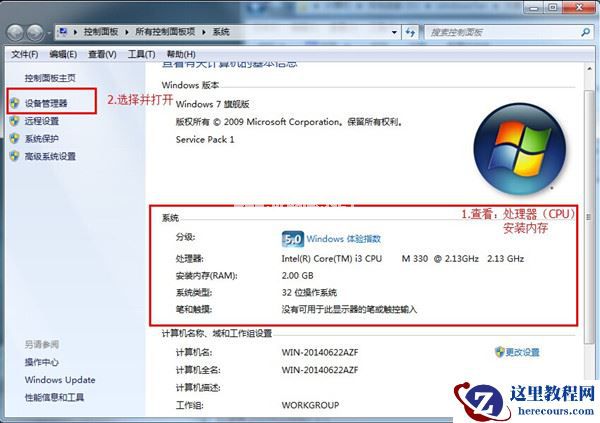Screen dimensions: 600x423
Task: Click the Windows 体验指数 link
Action: pos(343,239)
